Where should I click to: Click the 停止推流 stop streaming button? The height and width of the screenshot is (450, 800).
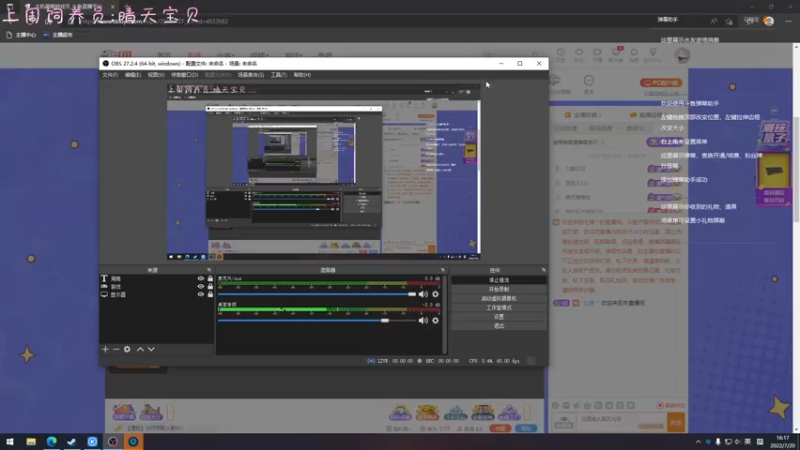498,280
